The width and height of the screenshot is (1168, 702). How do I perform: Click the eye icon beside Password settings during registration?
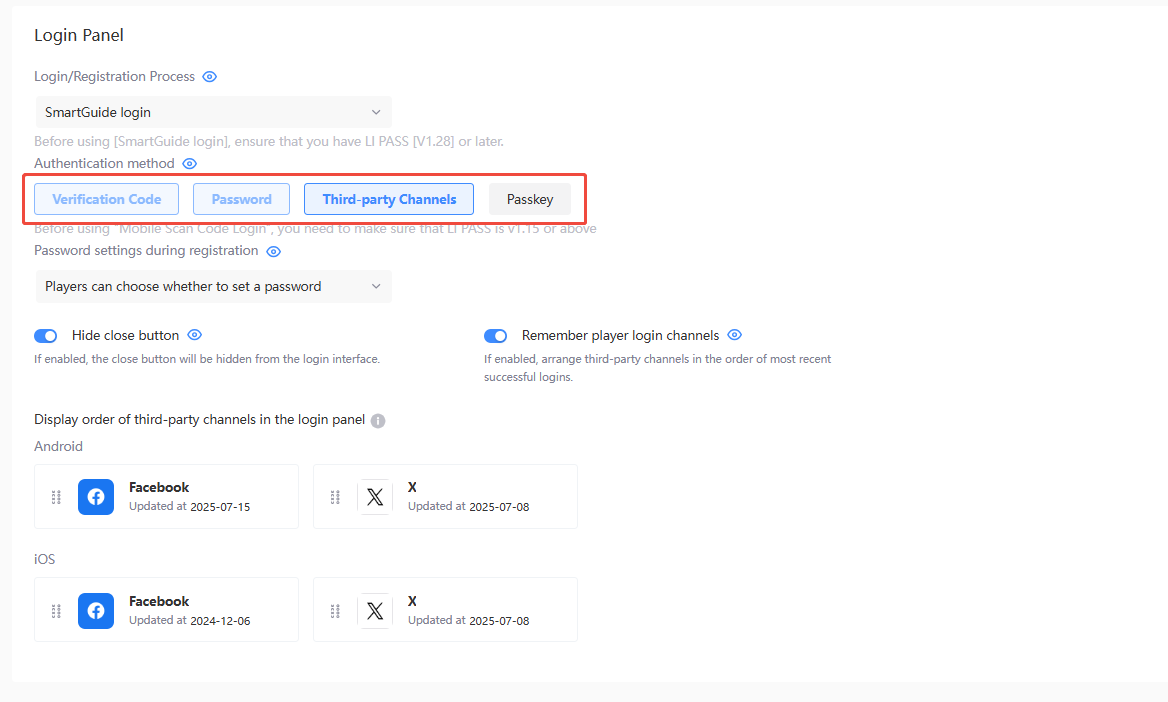coord(273,251)
